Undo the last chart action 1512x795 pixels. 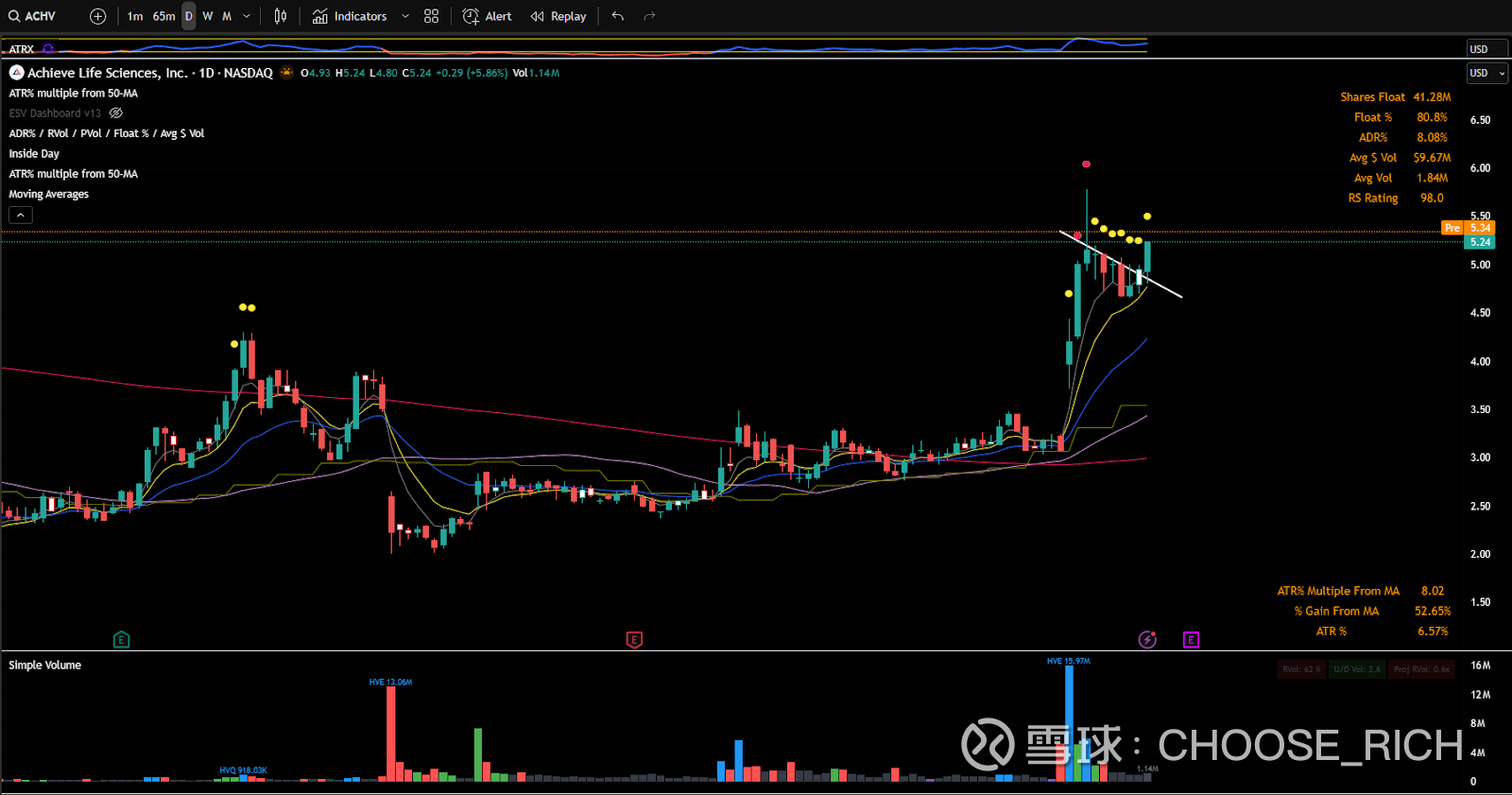(x=618, y=16)
